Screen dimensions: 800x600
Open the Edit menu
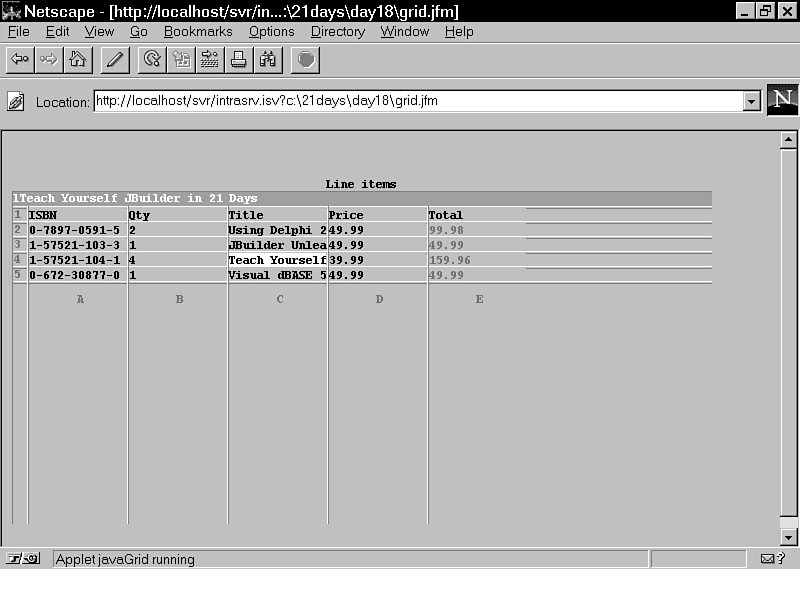57,32
